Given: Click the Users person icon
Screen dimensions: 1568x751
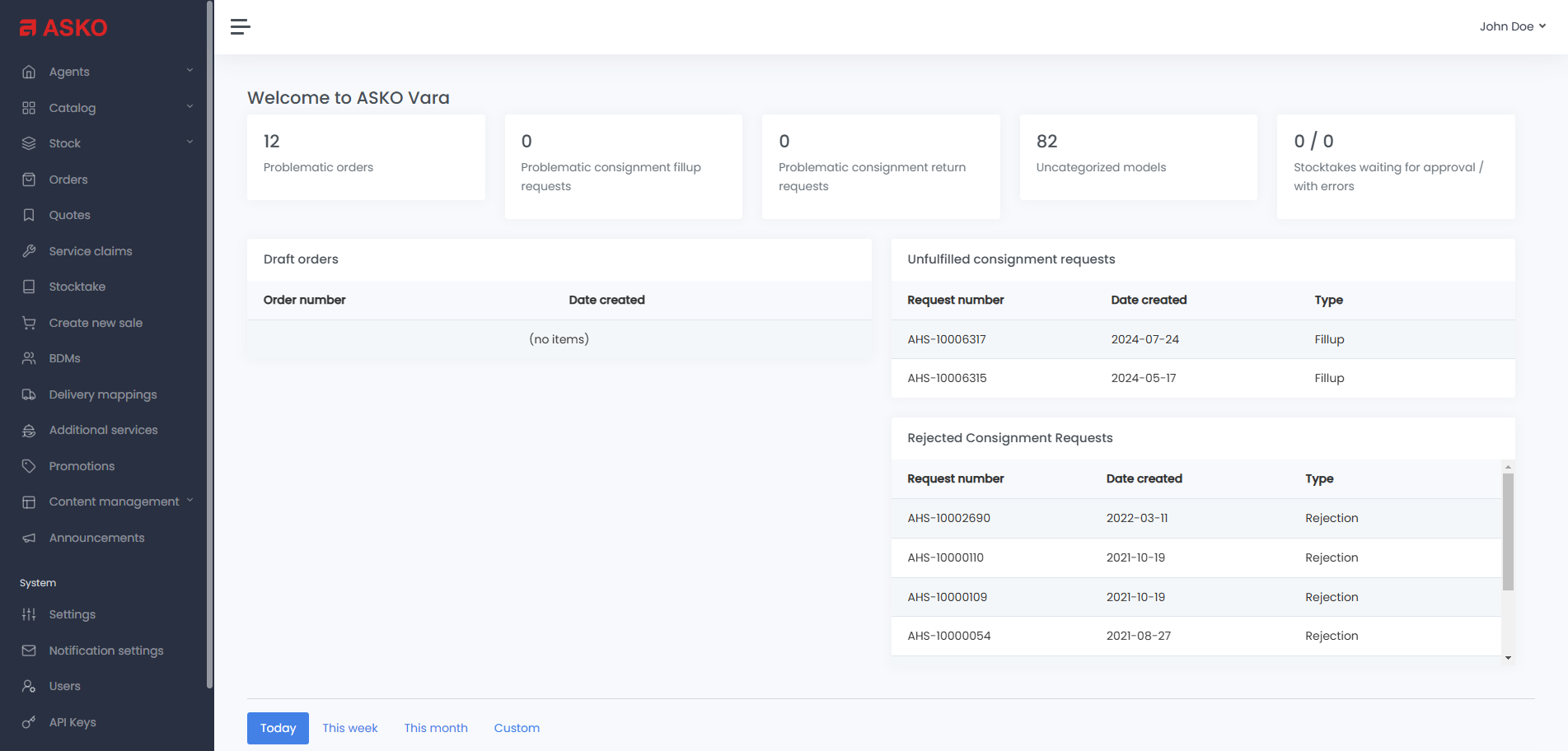Looking at the screenshot, I should pos(29,686).
